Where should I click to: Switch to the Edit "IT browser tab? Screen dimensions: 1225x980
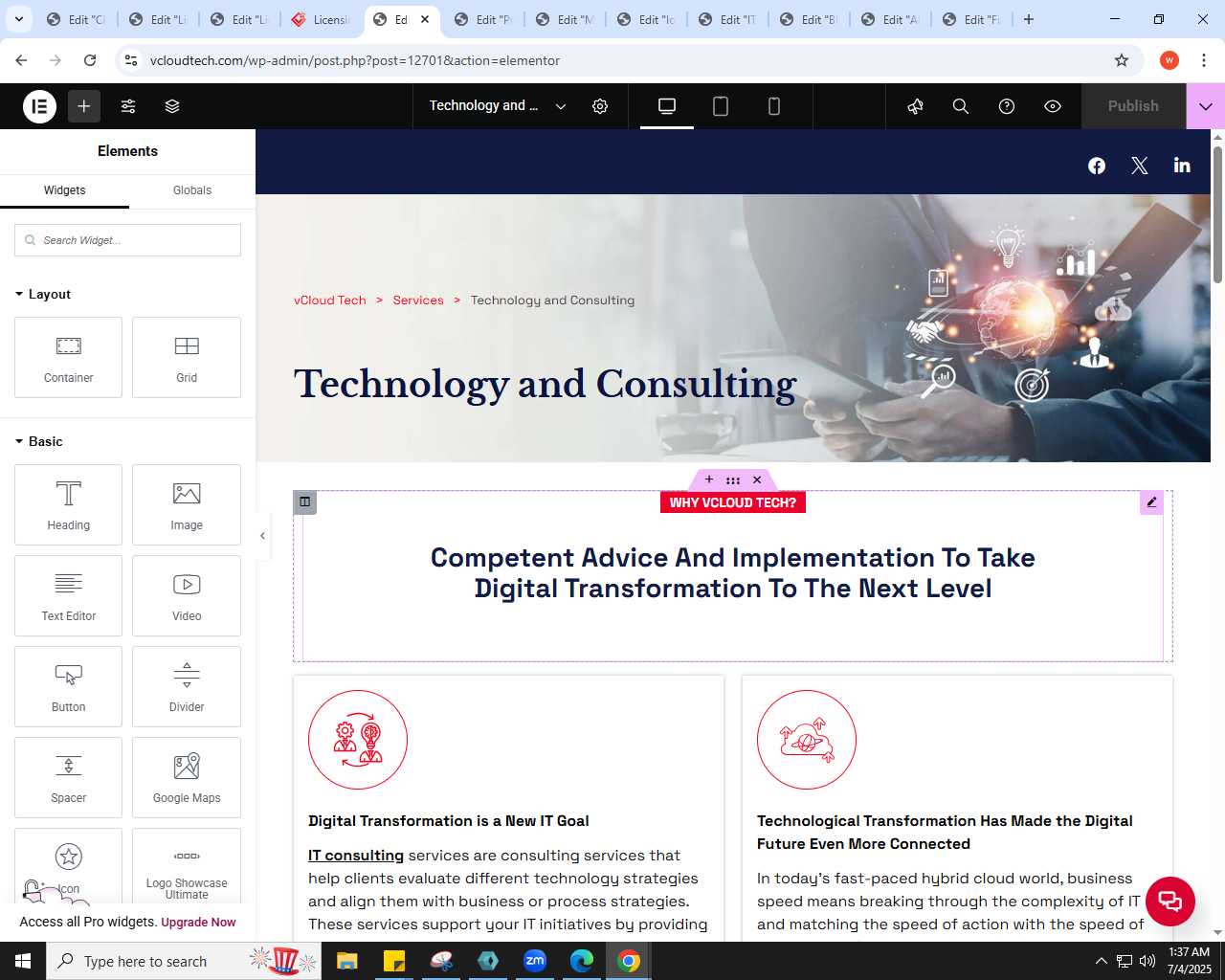click(x=729, y=19)
